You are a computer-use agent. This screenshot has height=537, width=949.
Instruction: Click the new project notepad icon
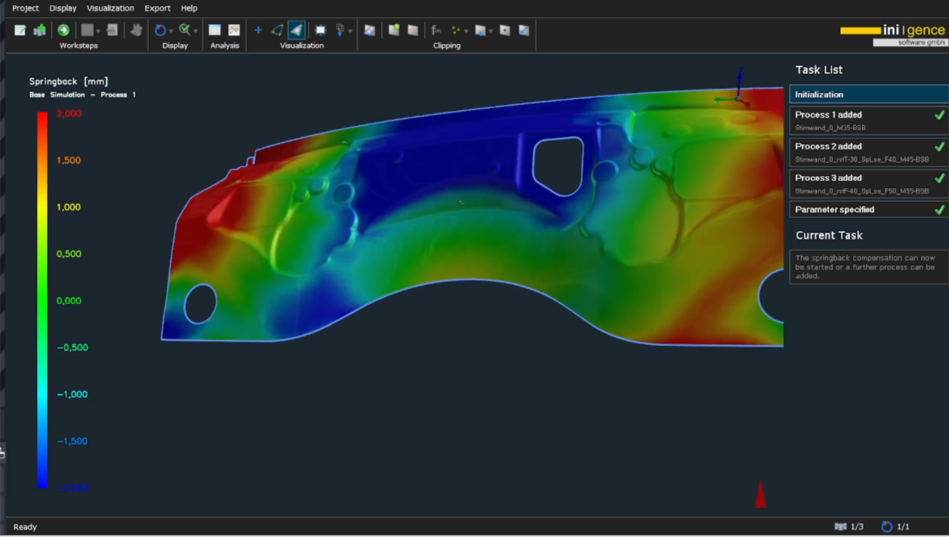(x=20, y=30)
